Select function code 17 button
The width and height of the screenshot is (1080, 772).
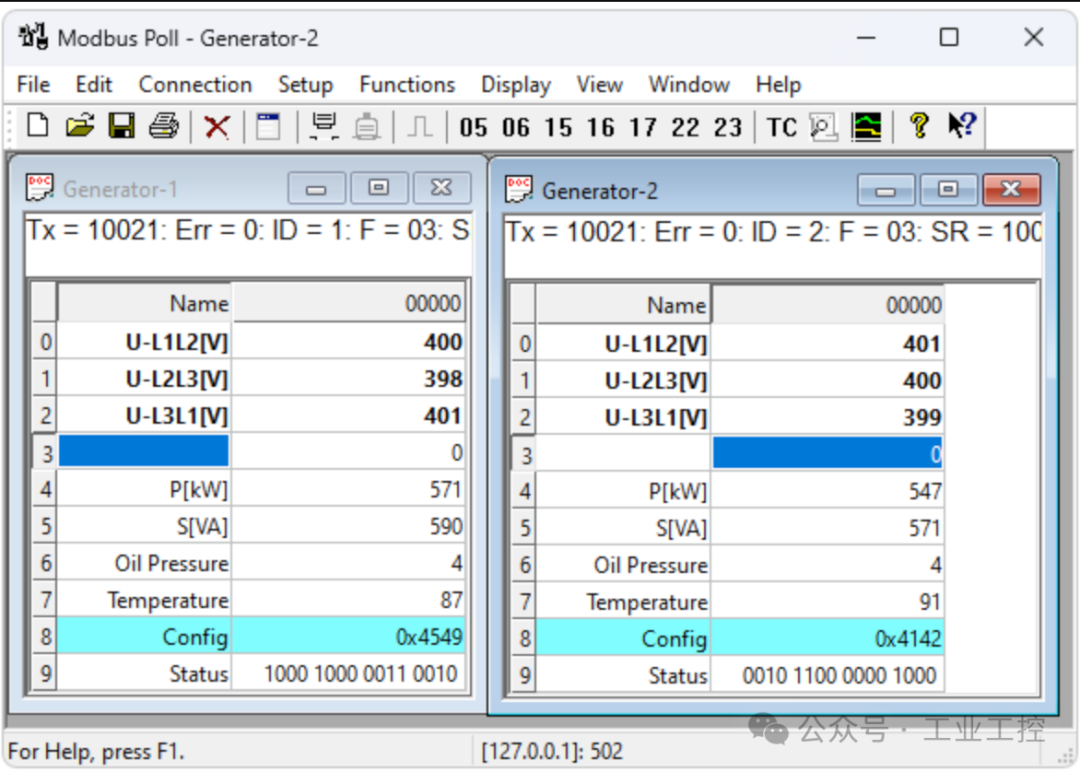tap(643, 127)
